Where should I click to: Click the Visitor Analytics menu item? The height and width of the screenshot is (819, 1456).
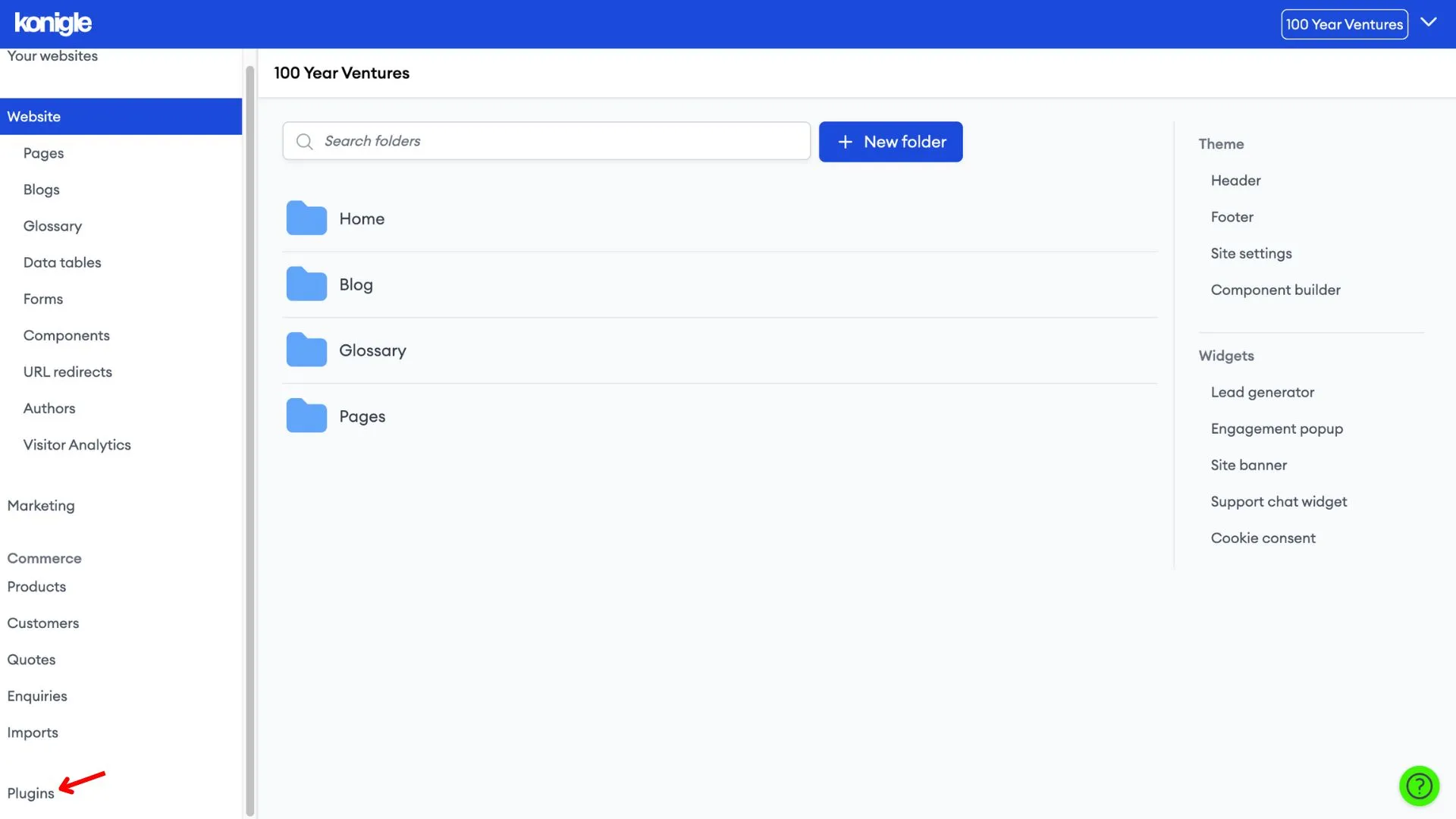(x=76, y=444)
